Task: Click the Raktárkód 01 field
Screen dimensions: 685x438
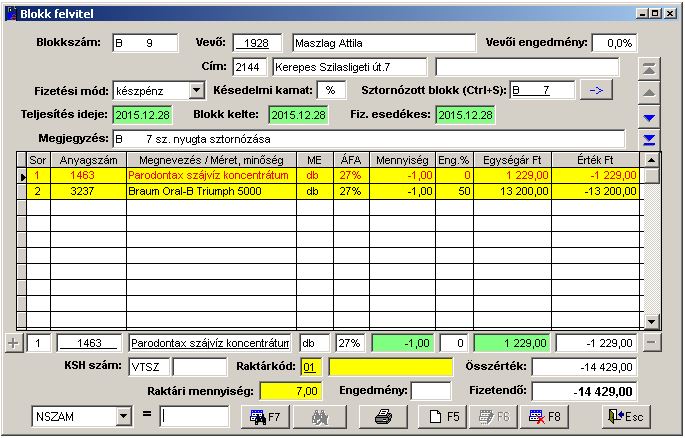Action: (x=311, y=367)
